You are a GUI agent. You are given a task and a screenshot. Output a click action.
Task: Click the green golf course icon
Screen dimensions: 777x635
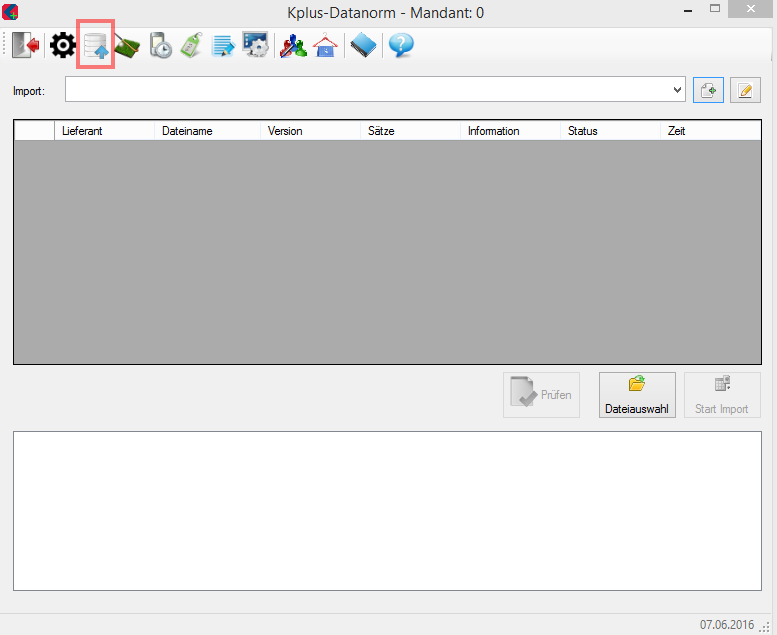127,46
